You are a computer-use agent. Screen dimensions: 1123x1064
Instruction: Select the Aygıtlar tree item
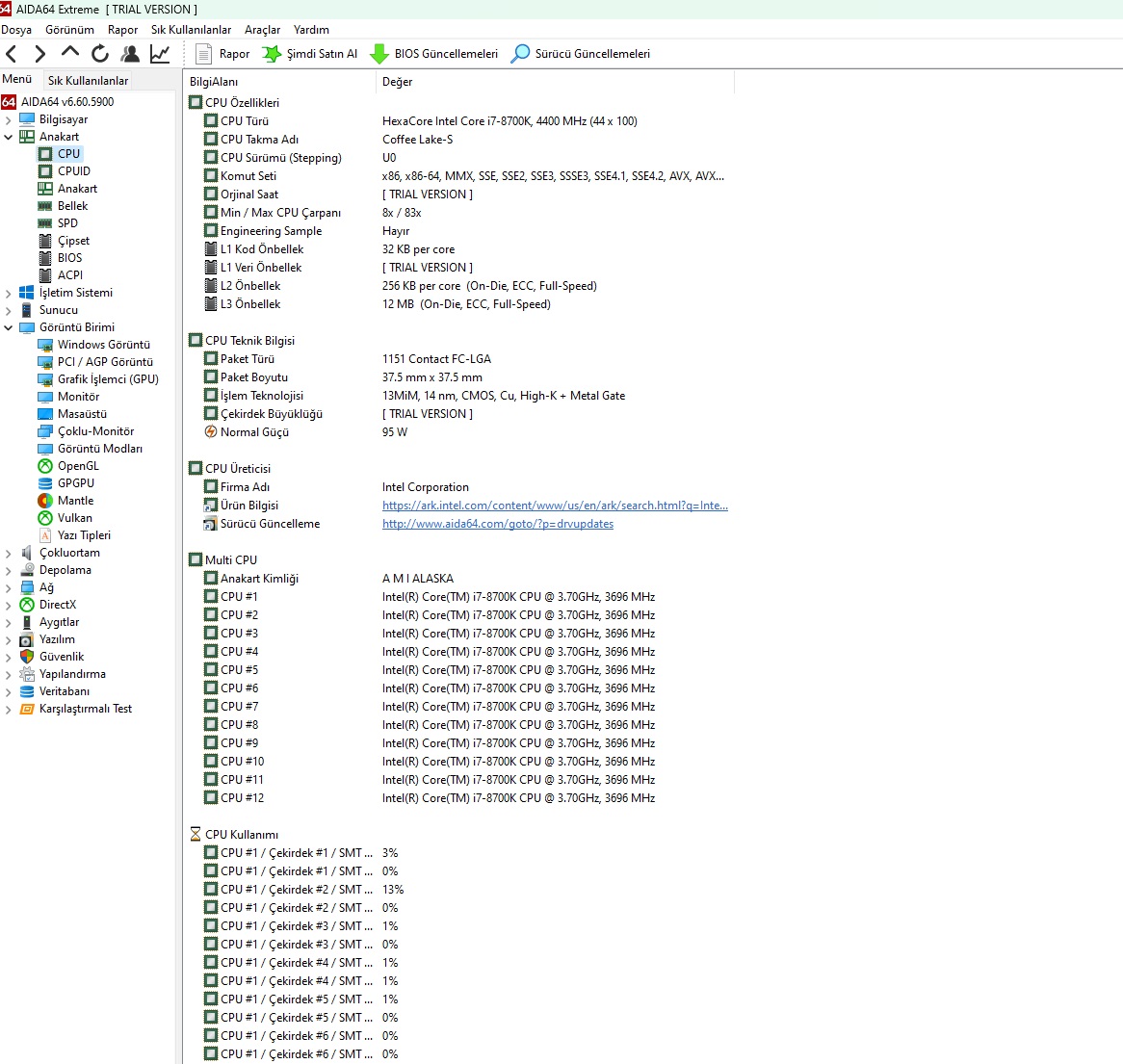click(59, 622)
